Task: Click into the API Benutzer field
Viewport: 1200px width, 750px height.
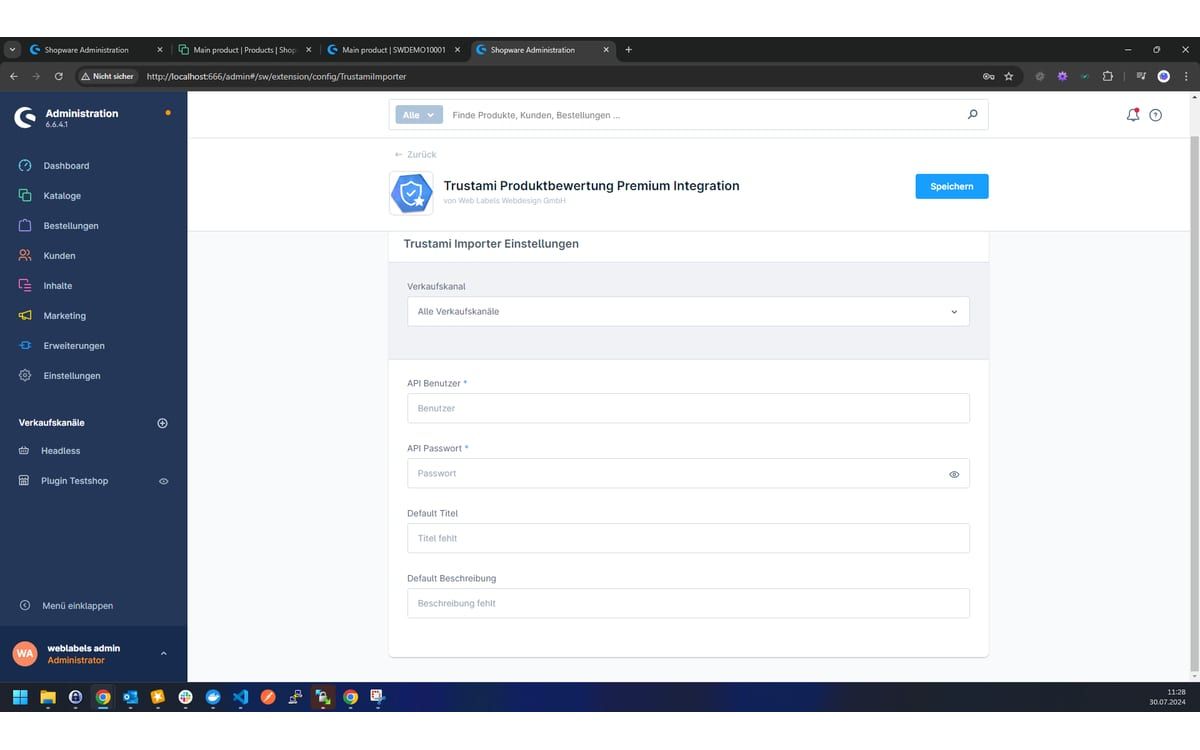Action: (x=688, y=408)
